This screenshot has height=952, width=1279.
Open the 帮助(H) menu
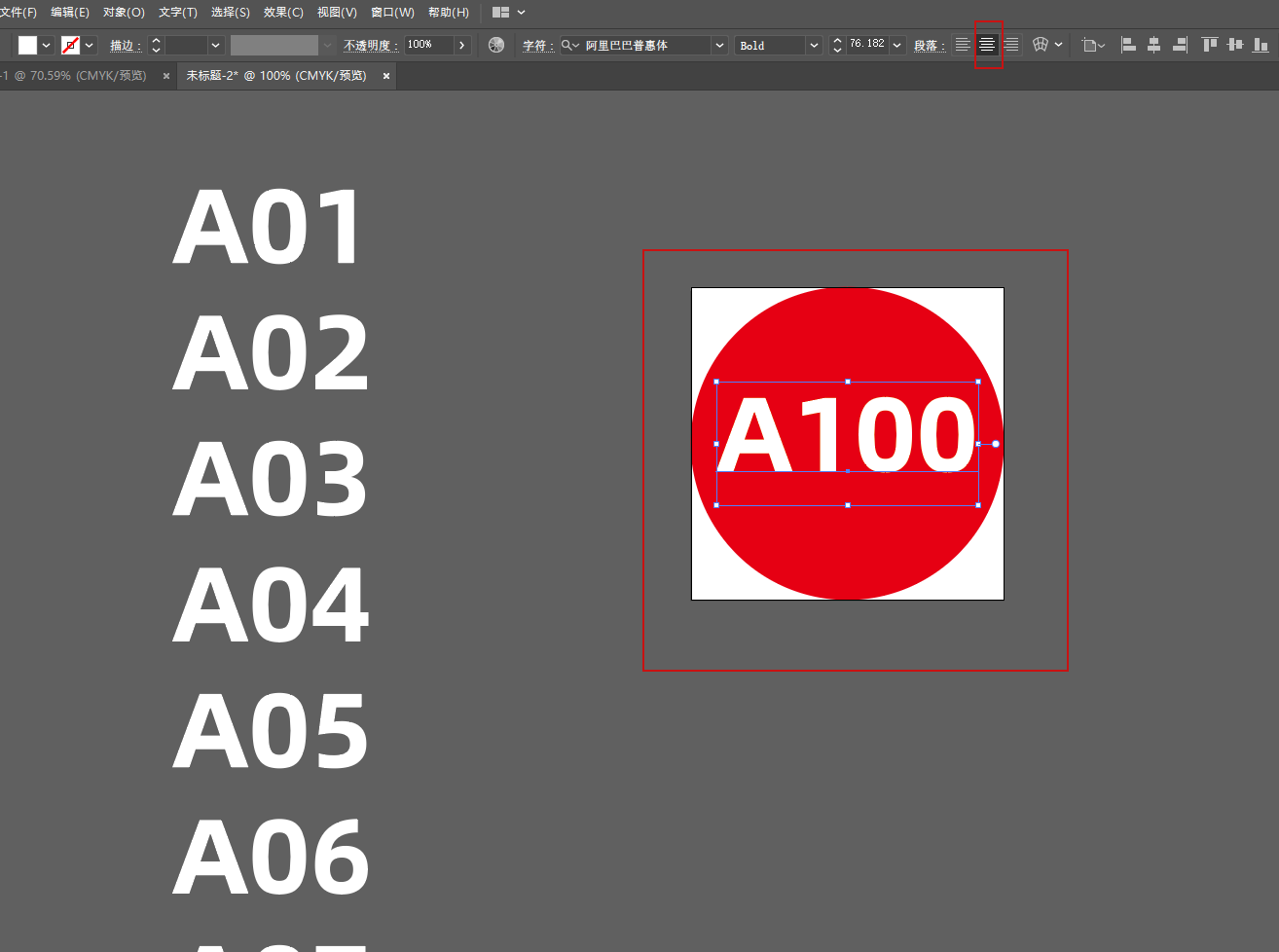click(x=449, y=13)
